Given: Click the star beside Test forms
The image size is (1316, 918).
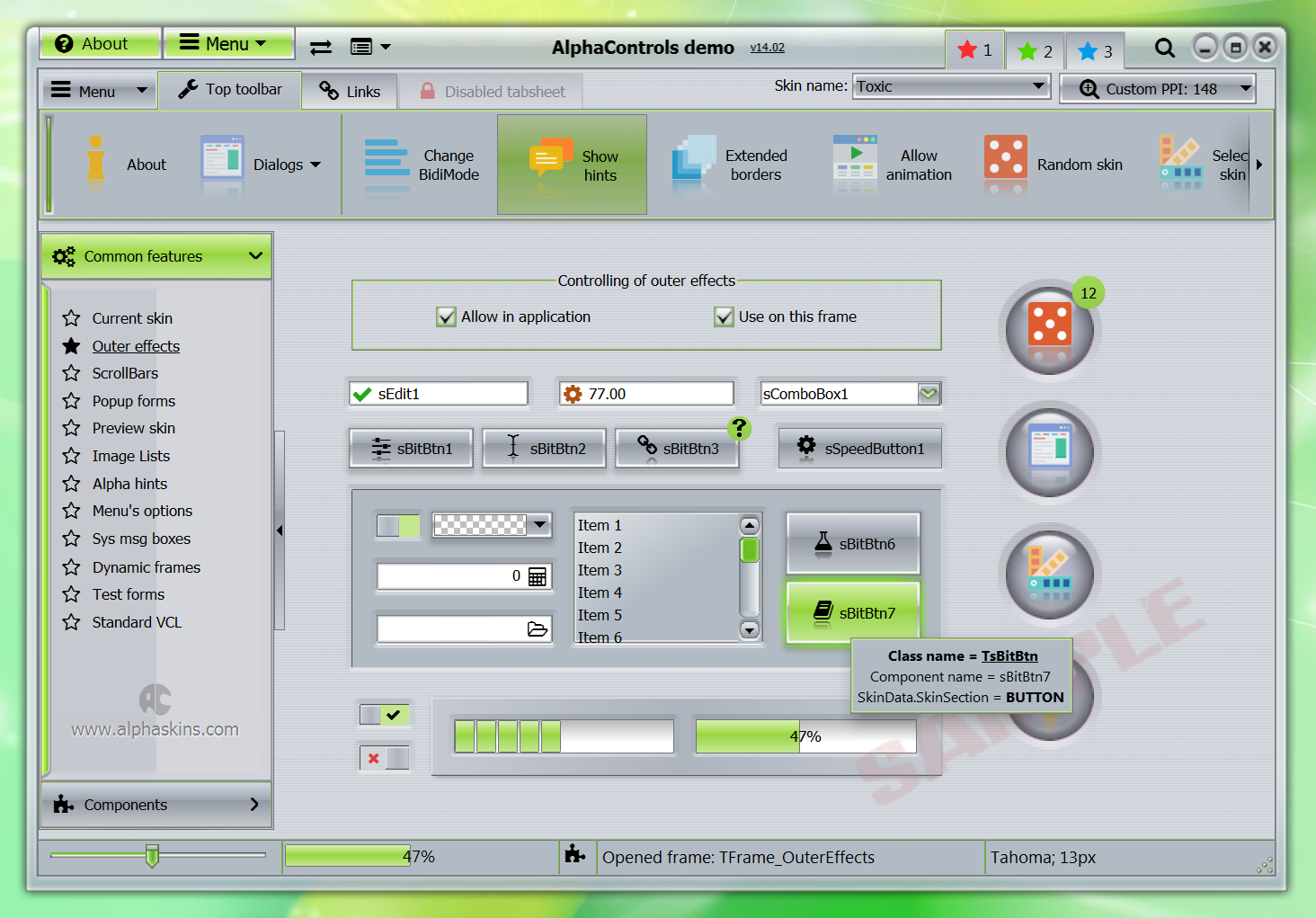Looking at the screenshot, I should (72, 594).
